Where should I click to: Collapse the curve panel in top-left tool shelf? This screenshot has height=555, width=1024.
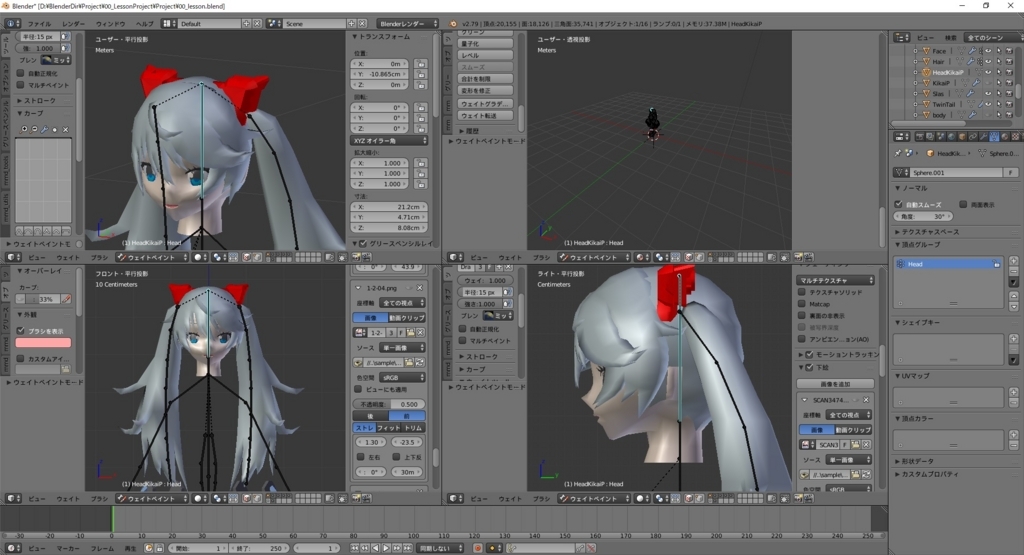(30, 113)
